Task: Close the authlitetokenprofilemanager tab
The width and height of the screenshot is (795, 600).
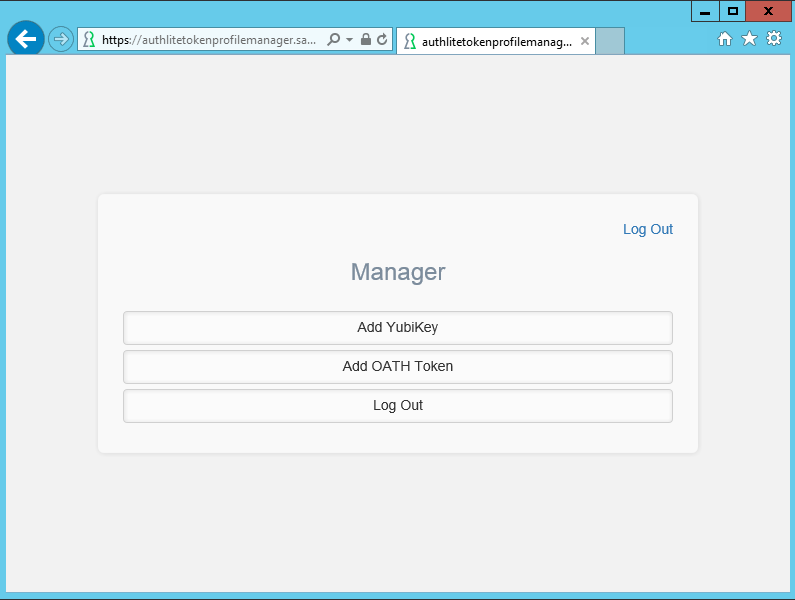Action: click(585, 41)
